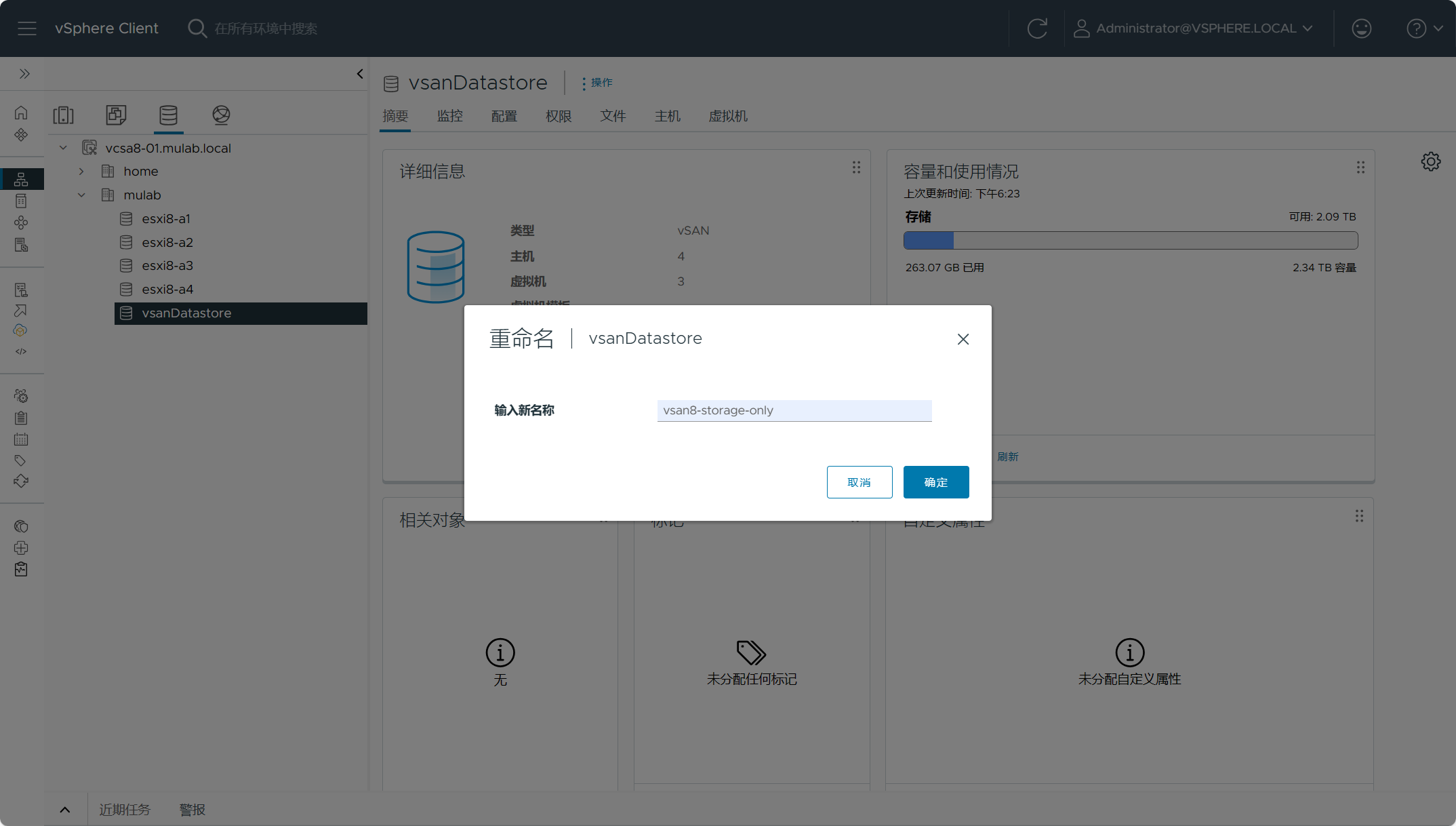Refresh using the top bar refresh icon
The height and width of the screenshot is (826, 1456).
(x=1037, y=28)
